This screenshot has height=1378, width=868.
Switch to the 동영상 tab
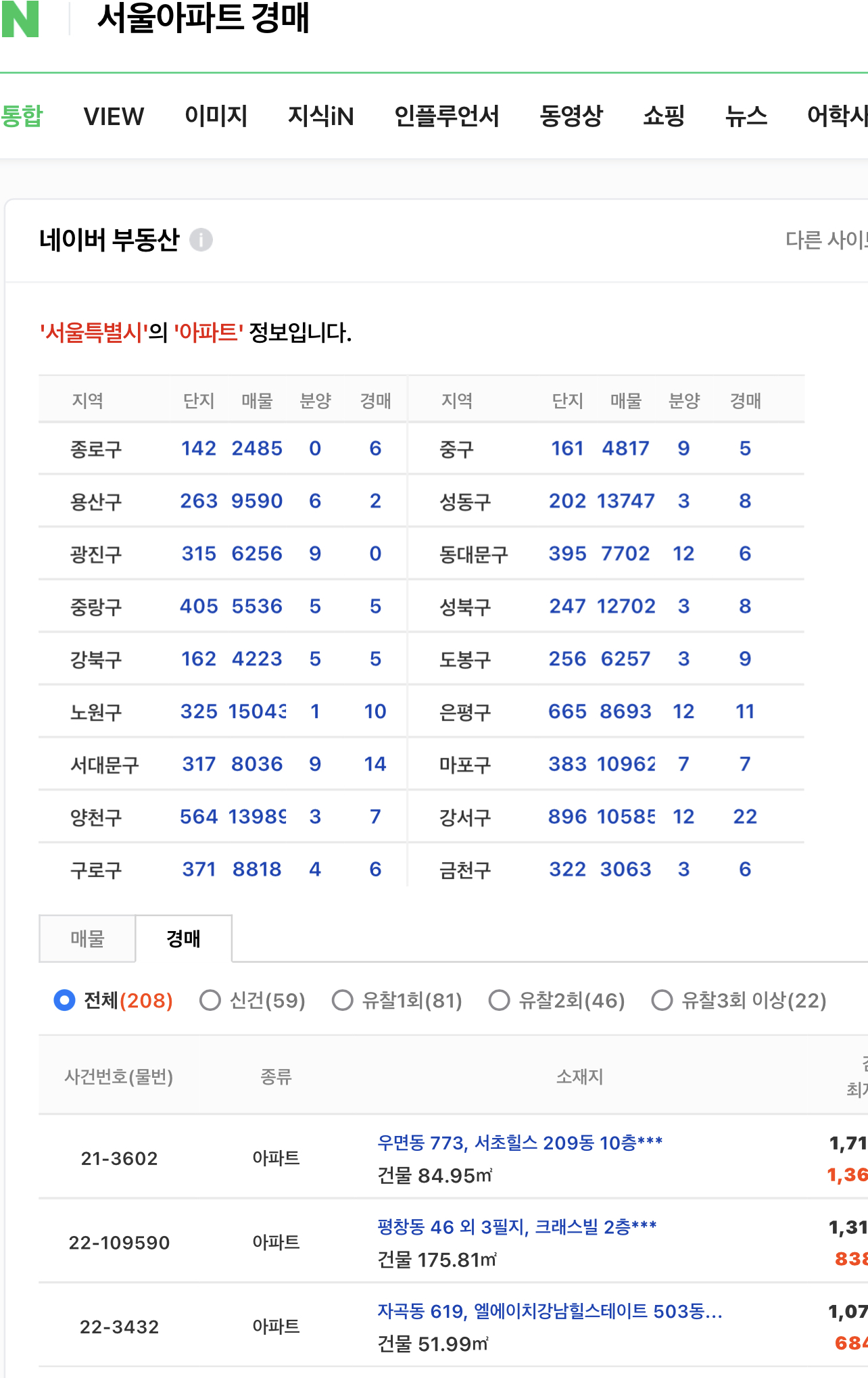[x=571, y=116]
